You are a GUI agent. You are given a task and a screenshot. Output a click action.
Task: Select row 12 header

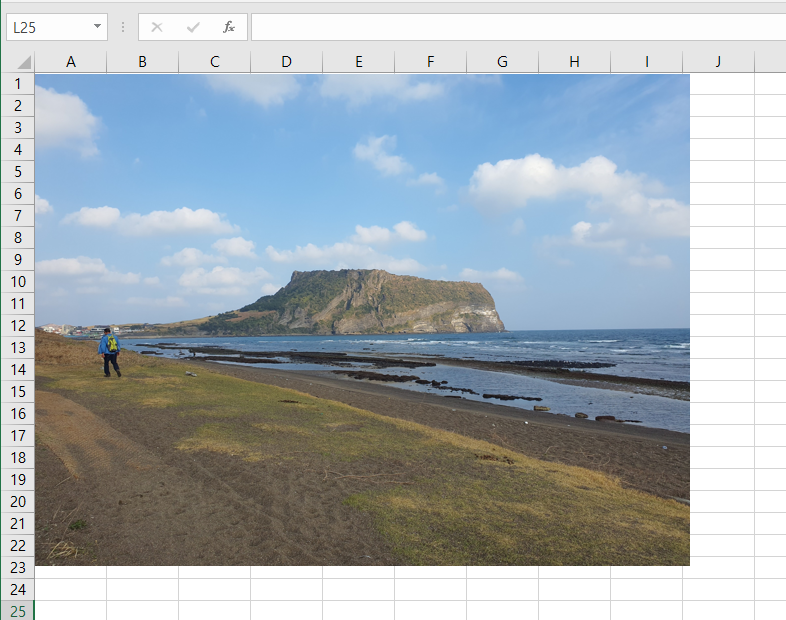18,326
